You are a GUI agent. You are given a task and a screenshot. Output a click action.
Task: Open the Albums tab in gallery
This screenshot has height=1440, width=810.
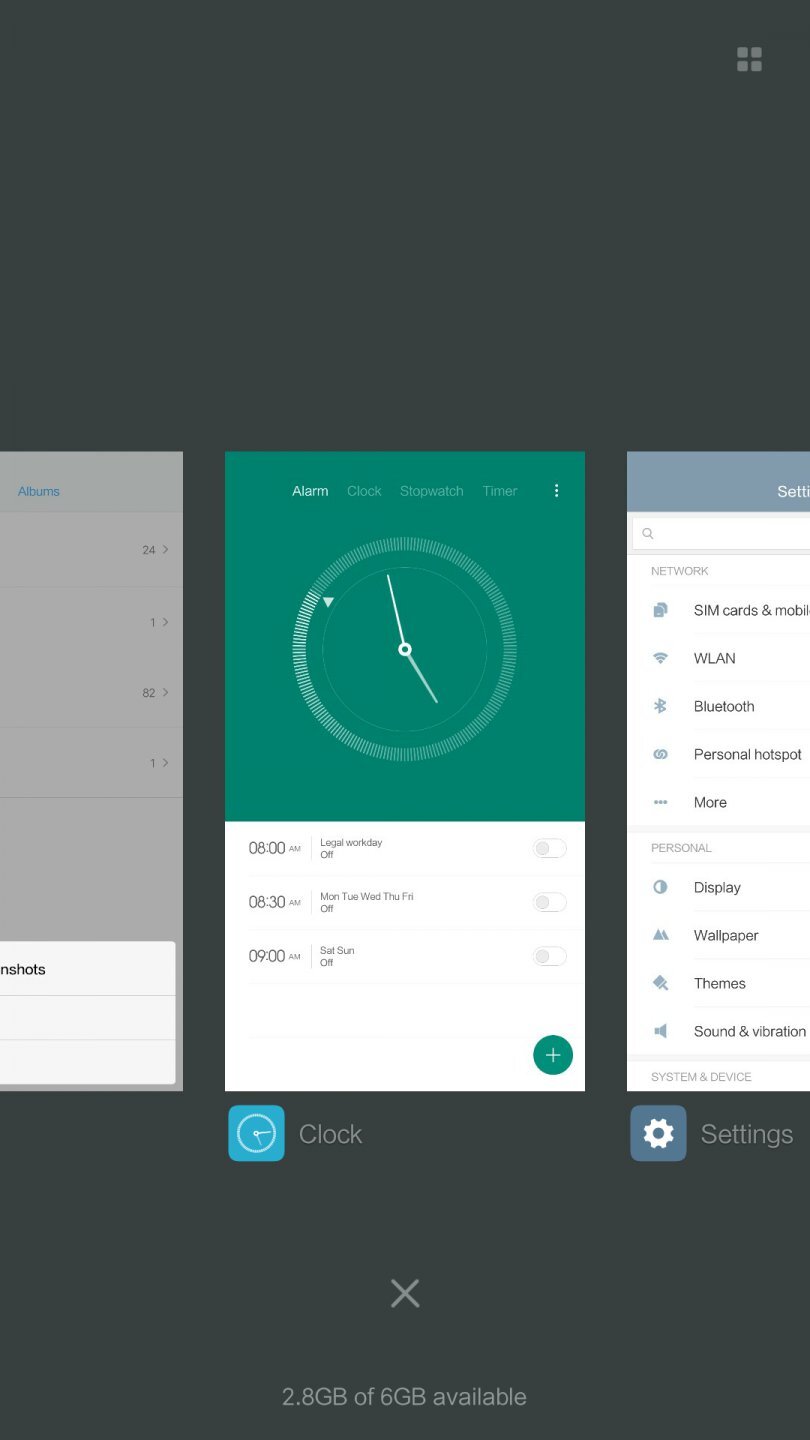39,491
